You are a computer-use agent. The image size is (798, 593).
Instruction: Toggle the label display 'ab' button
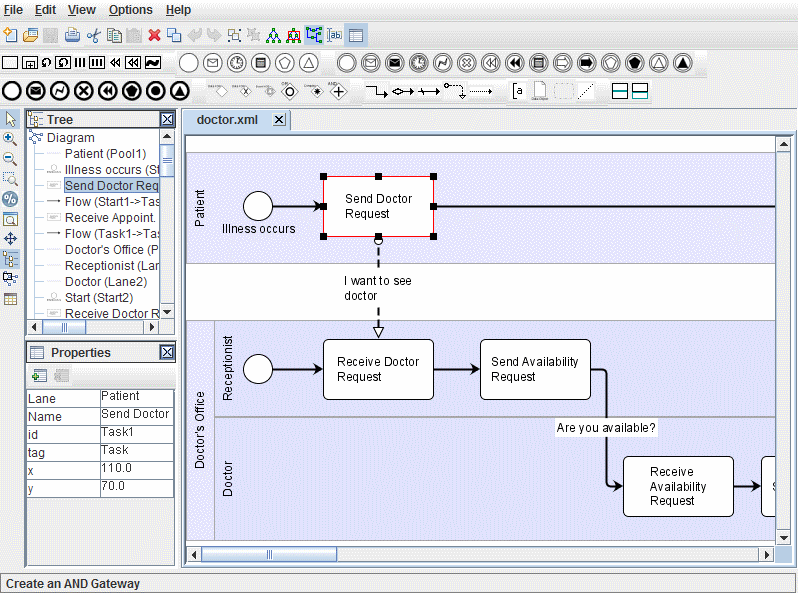[x=335, y=35]
